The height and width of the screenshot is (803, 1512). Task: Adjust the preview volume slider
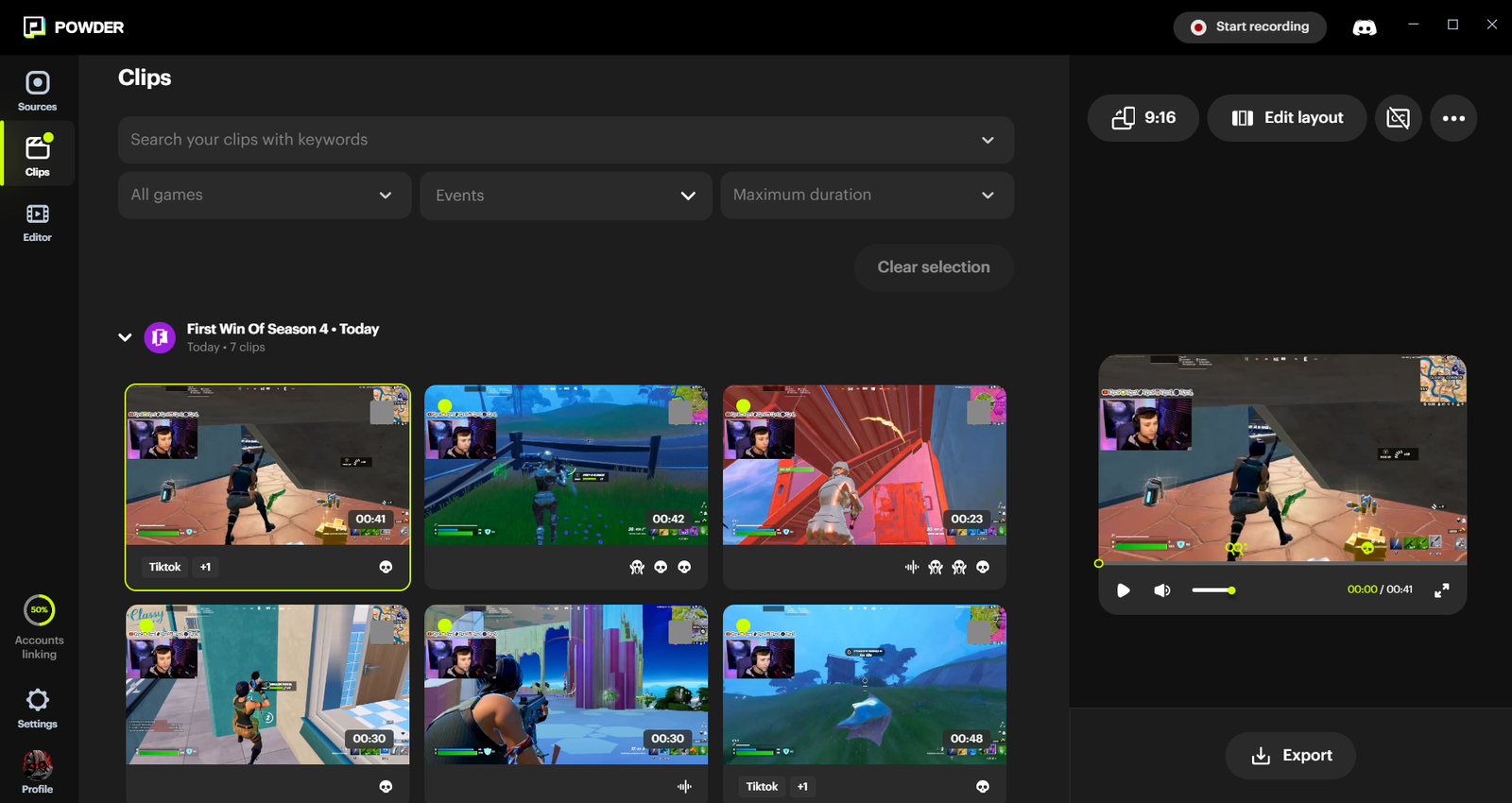(x=1213, y=590)
